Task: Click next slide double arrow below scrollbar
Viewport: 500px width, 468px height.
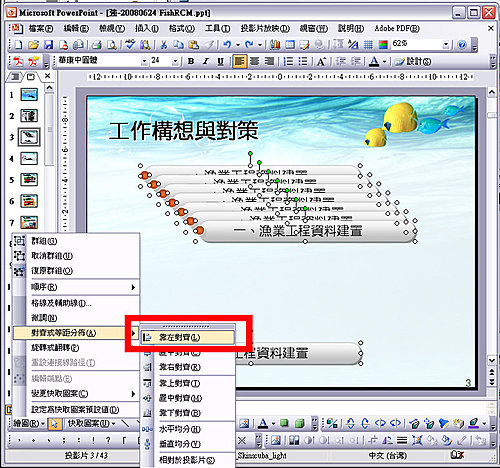Action: [x=492, y=382]
